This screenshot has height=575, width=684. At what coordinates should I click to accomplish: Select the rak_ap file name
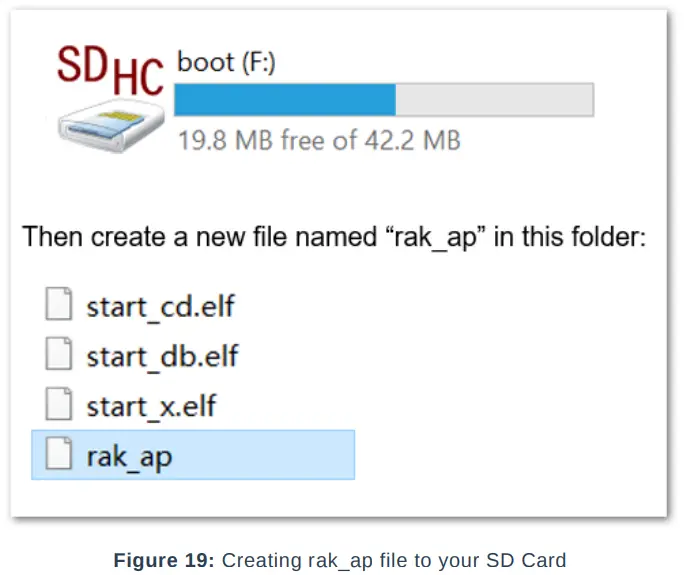pos(129,456)
